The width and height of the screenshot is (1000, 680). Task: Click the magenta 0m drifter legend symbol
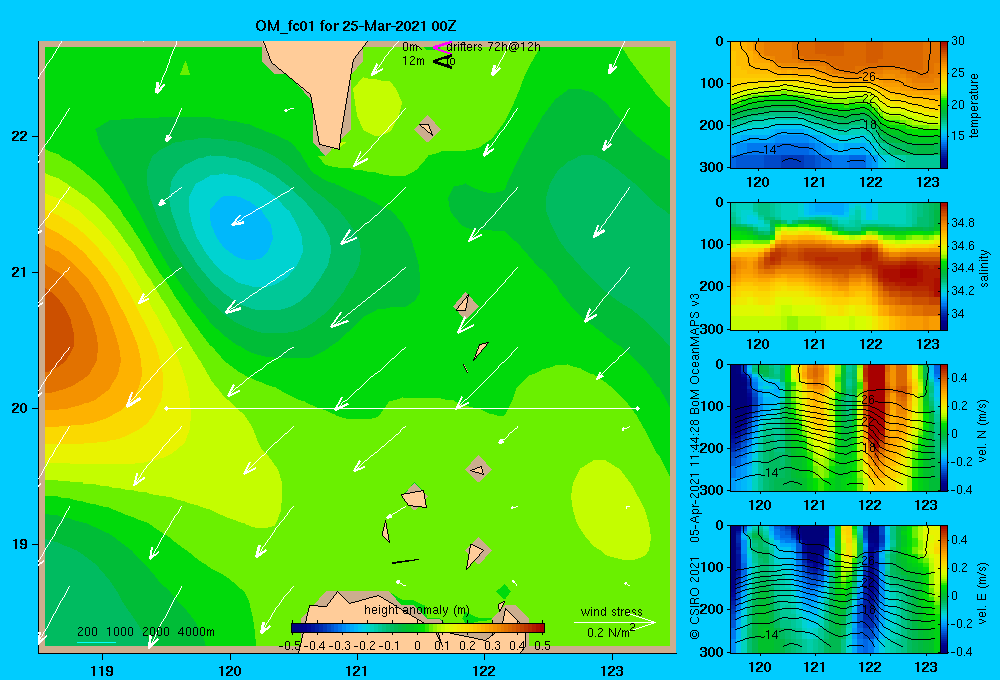click(x=441, y=47)
